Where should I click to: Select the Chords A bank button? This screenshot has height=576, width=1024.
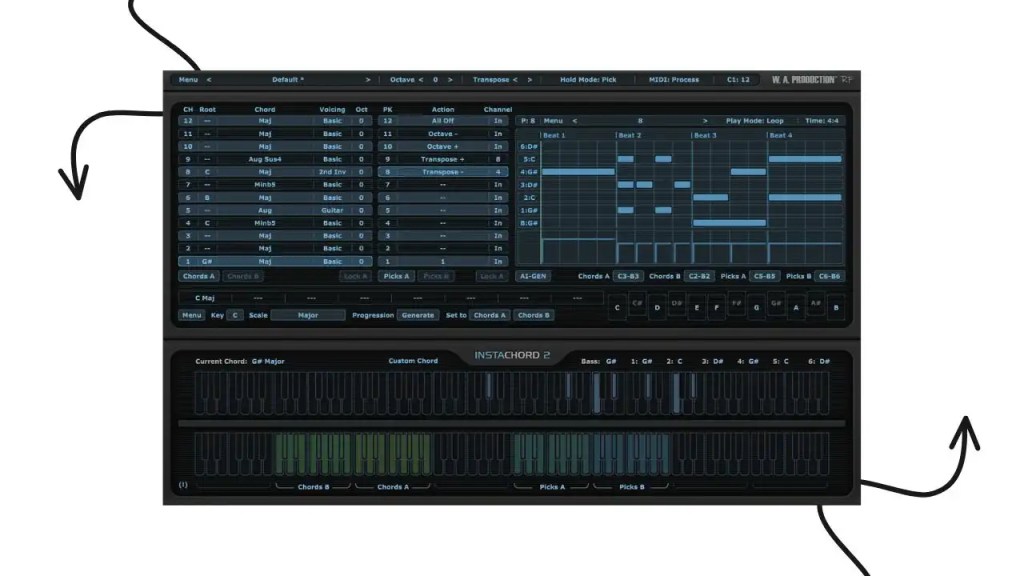point(199,276)
